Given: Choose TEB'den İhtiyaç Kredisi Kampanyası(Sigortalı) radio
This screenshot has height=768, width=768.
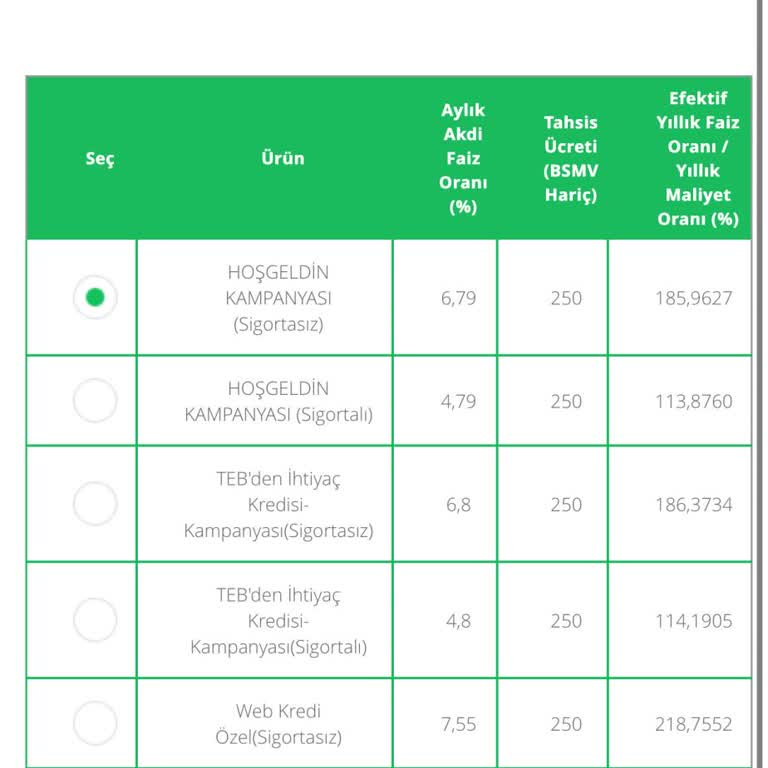Looking at the screenshot, I should click(x=95, y=620).
